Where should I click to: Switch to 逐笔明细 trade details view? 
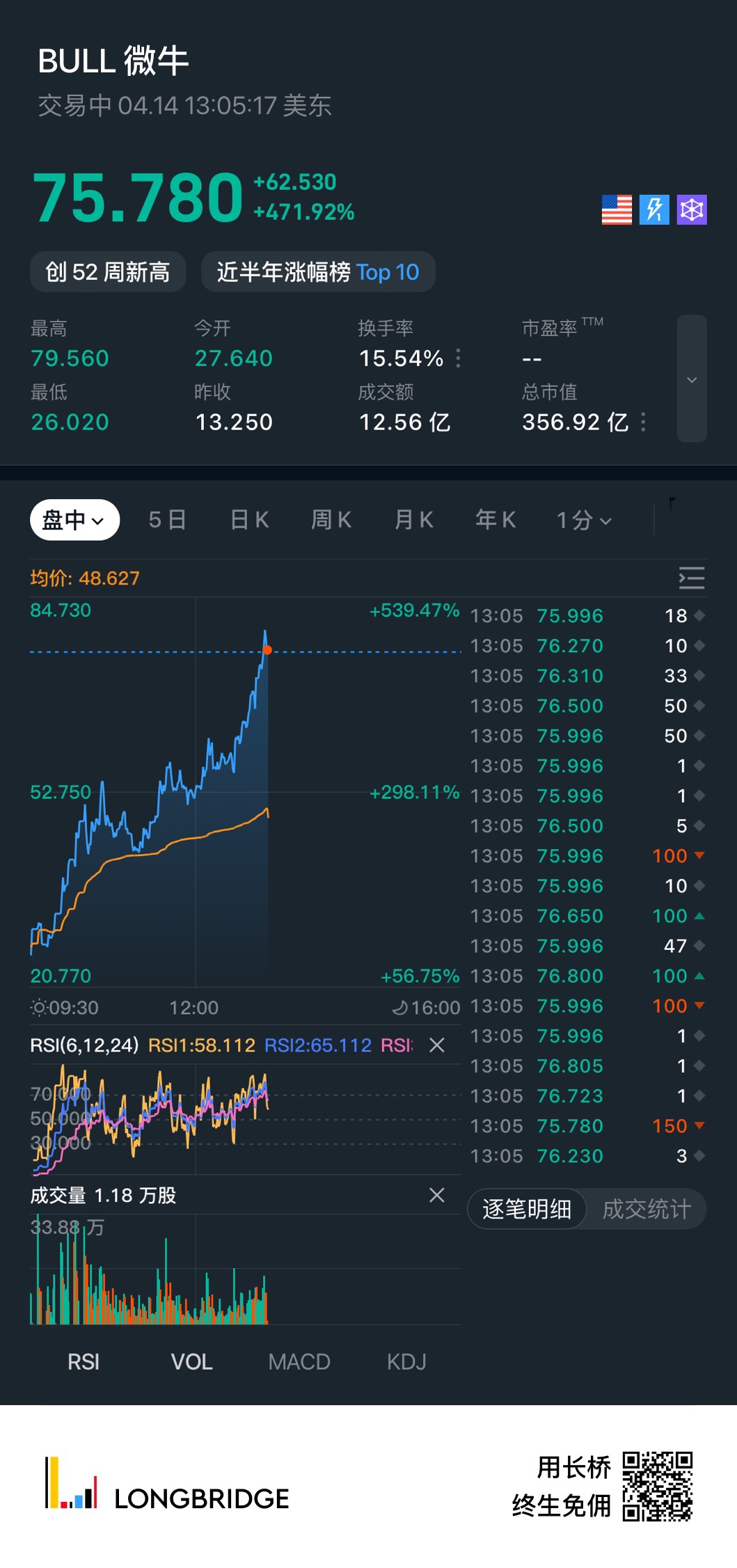point(527,1209)
